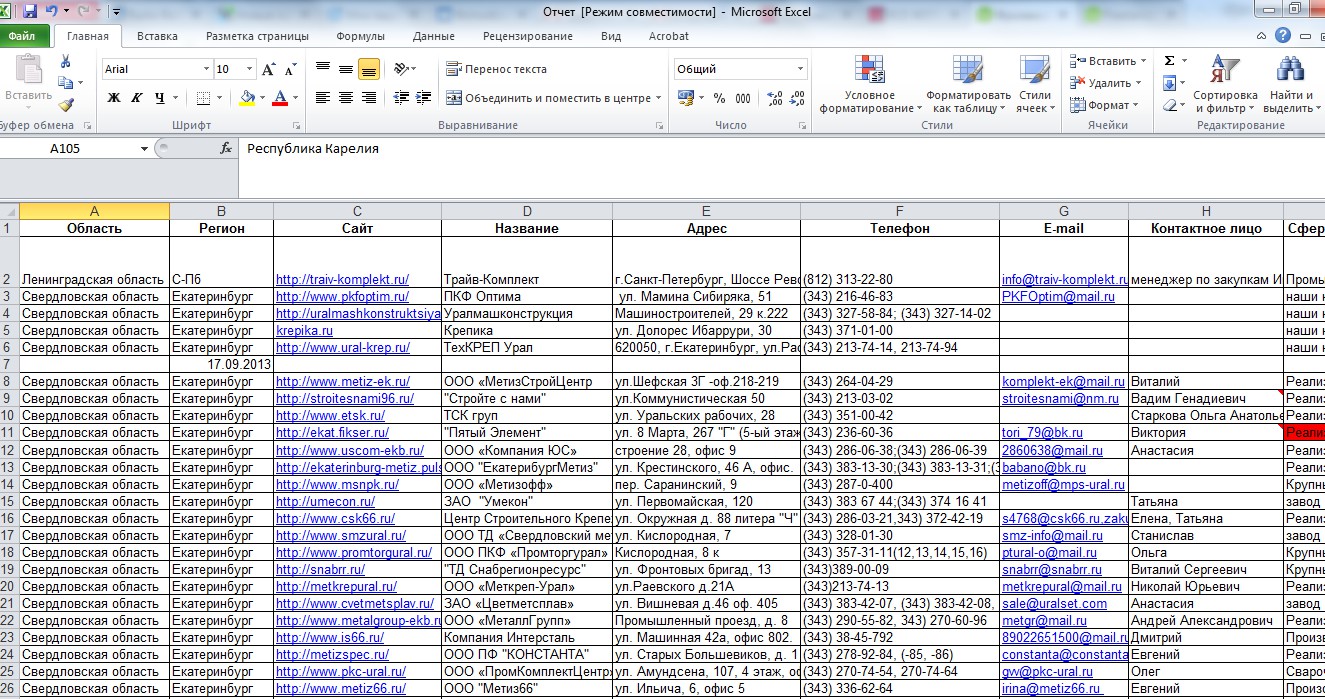This screenshot has width=1325, height=699.
Task: Toggle underline Ч formatting
Action: pos(160,98)
